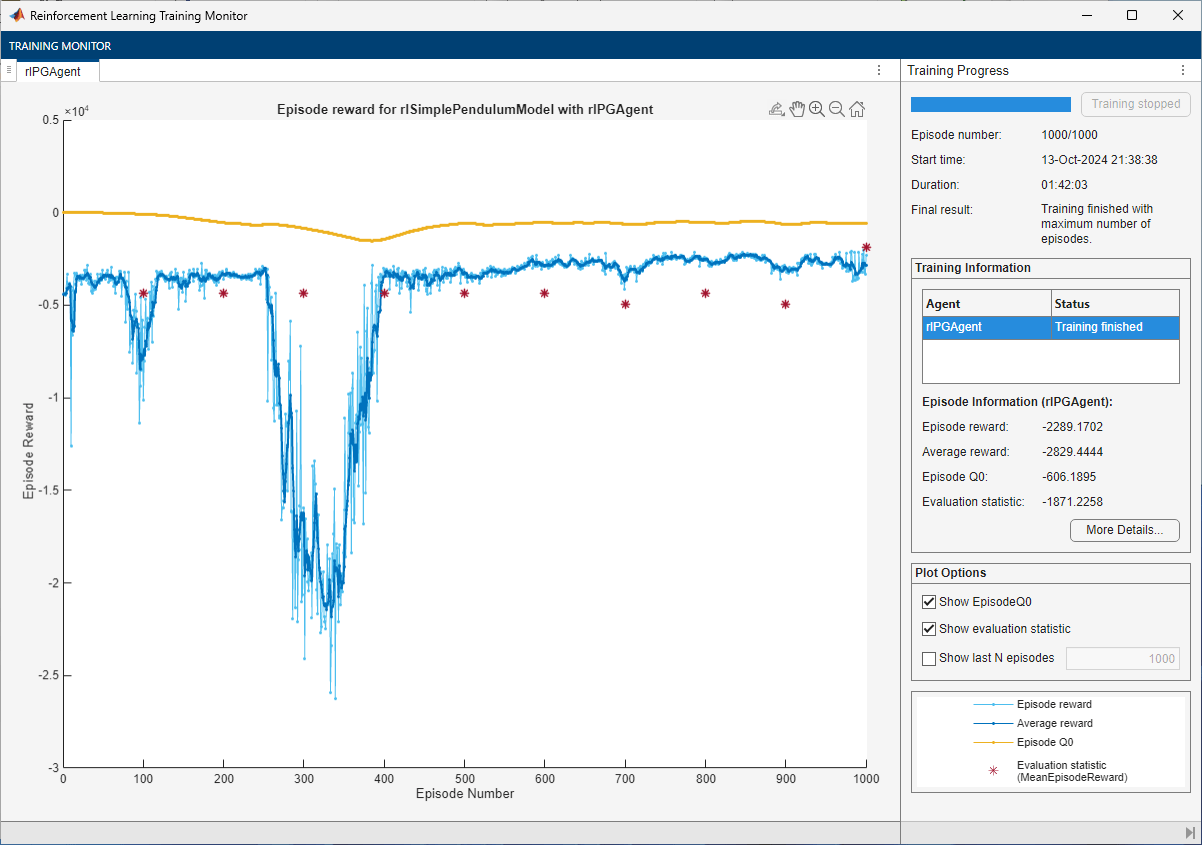The height and width of the screenshot is (845, 1202).
Task: Open Training Progress panel three-dot menu
Action: 1184,70
